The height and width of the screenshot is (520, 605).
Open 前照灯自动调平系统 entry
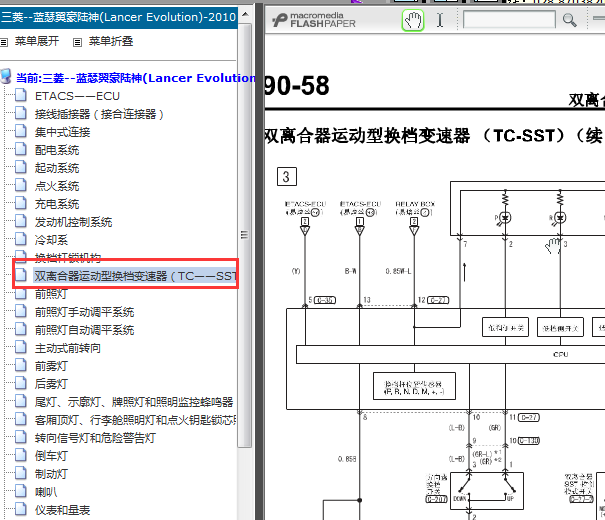click(x=84, y=330)
